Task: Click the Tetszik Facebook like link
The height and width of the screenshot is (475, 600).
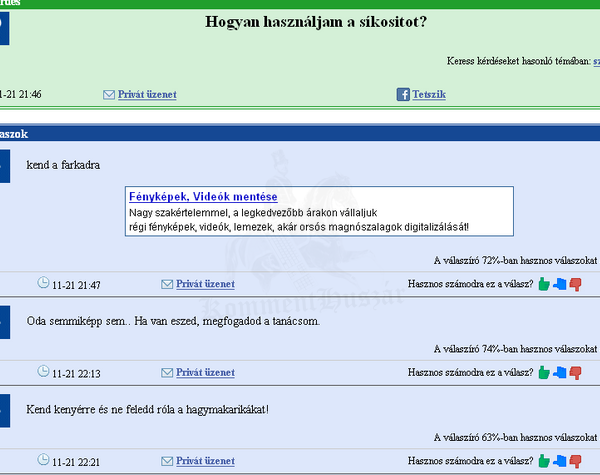Action: pos(429,95)
